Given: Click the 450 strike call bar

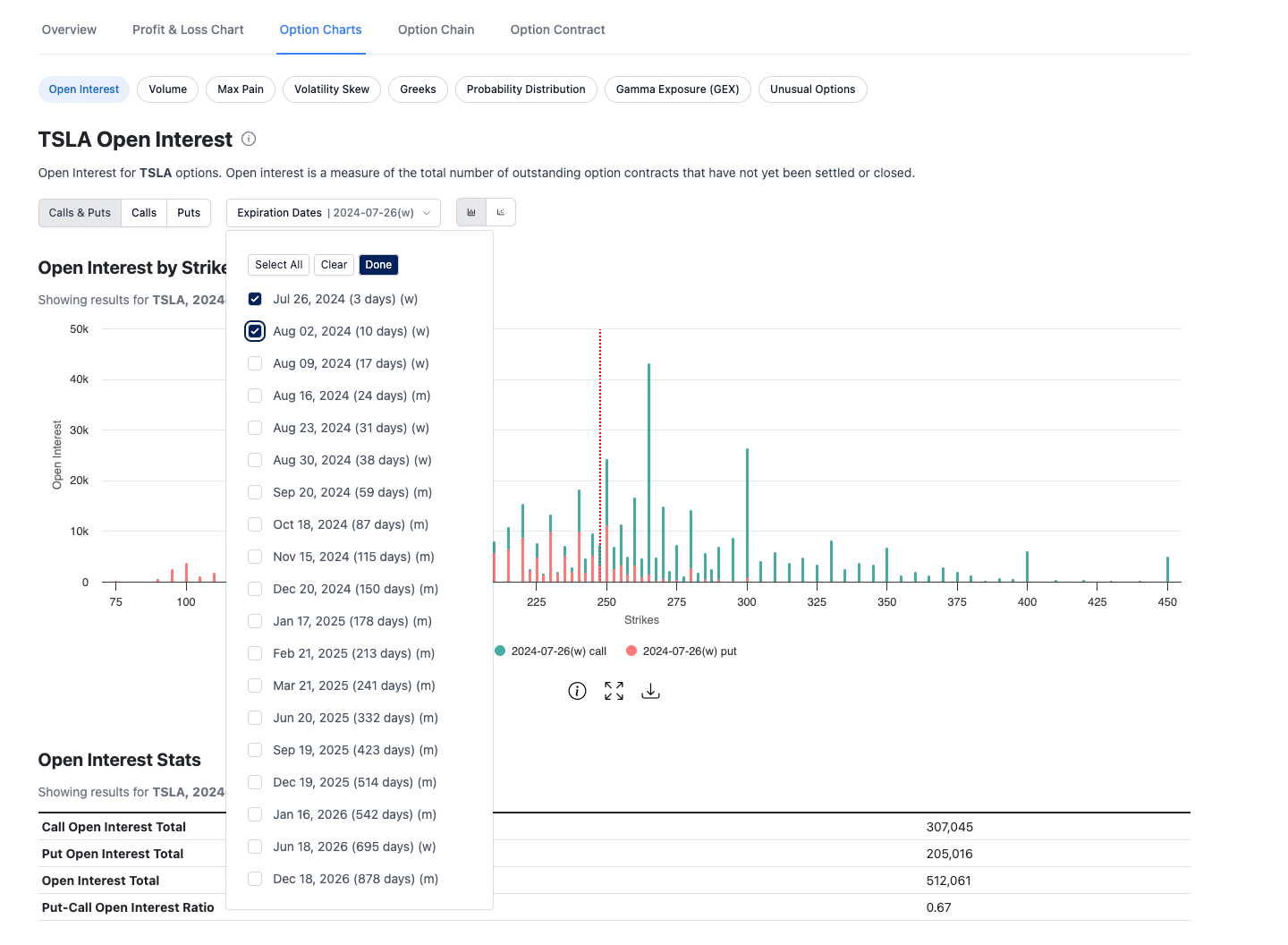Looking at the screenshot, I should click(x=1167, y=569).
